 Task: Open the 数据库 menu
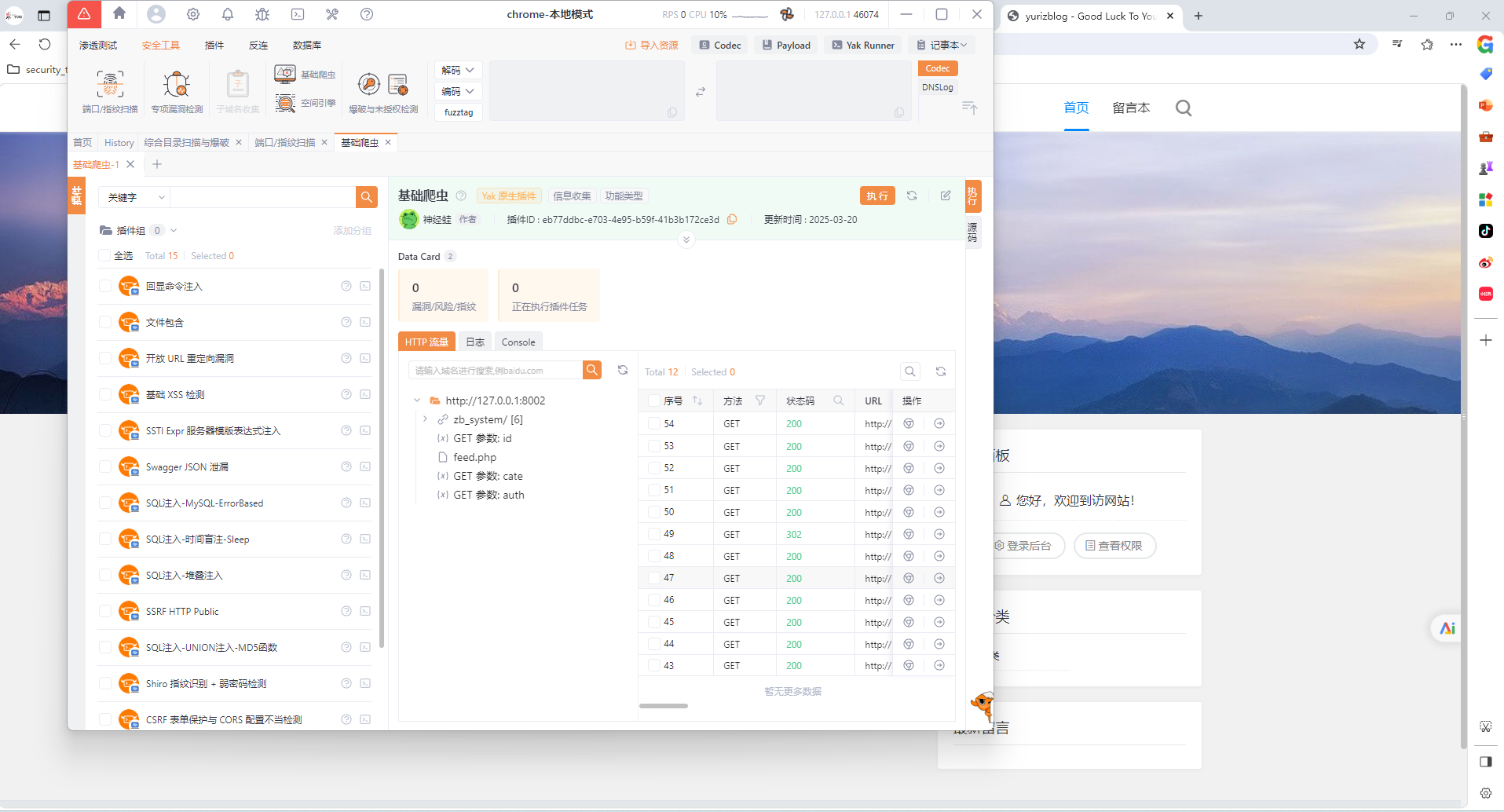click(306, 46)
